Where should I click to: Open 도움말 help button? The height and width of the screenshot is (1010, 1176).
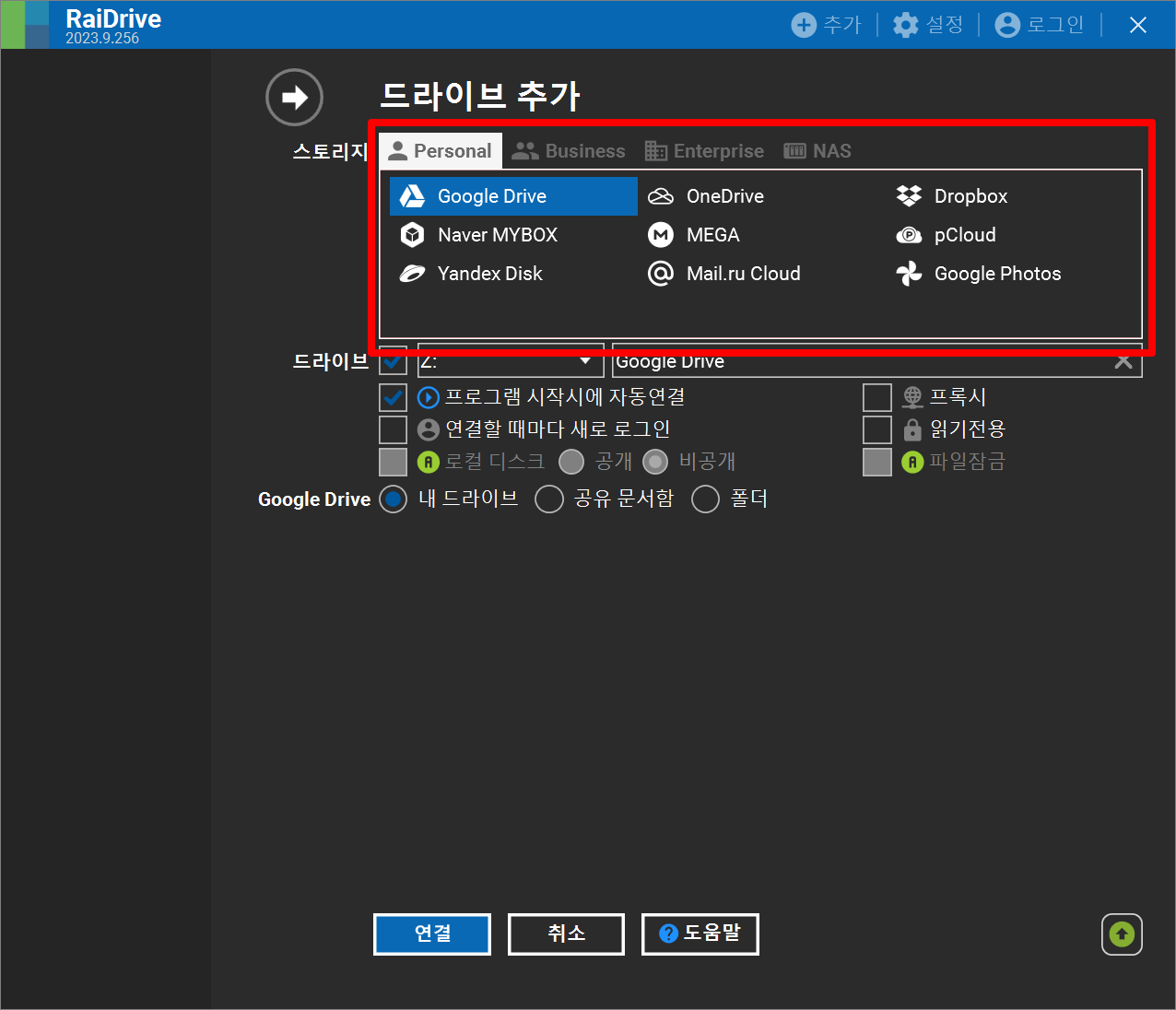tap(700, 934)
